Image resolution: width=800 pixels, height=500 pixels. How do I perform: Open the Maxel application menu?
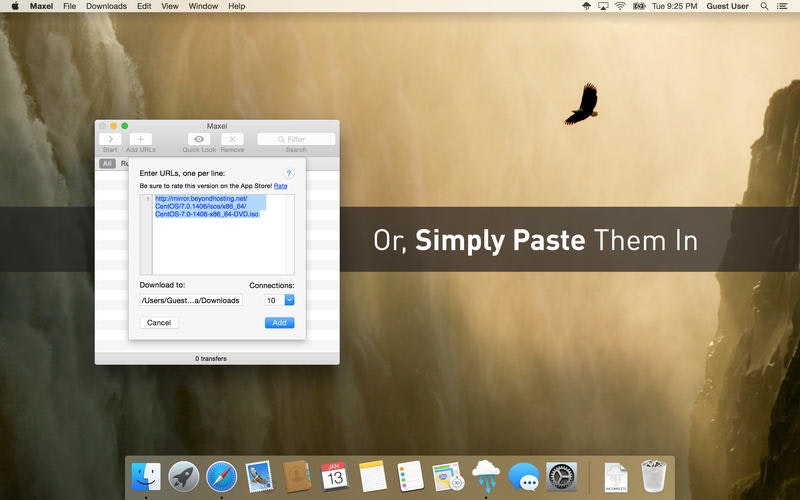41,6
